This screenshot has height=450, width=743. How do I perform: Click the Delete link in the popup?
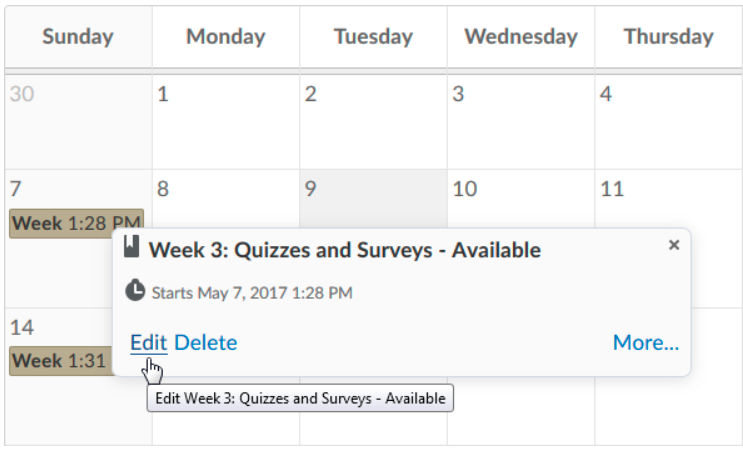tap(205, 343)
